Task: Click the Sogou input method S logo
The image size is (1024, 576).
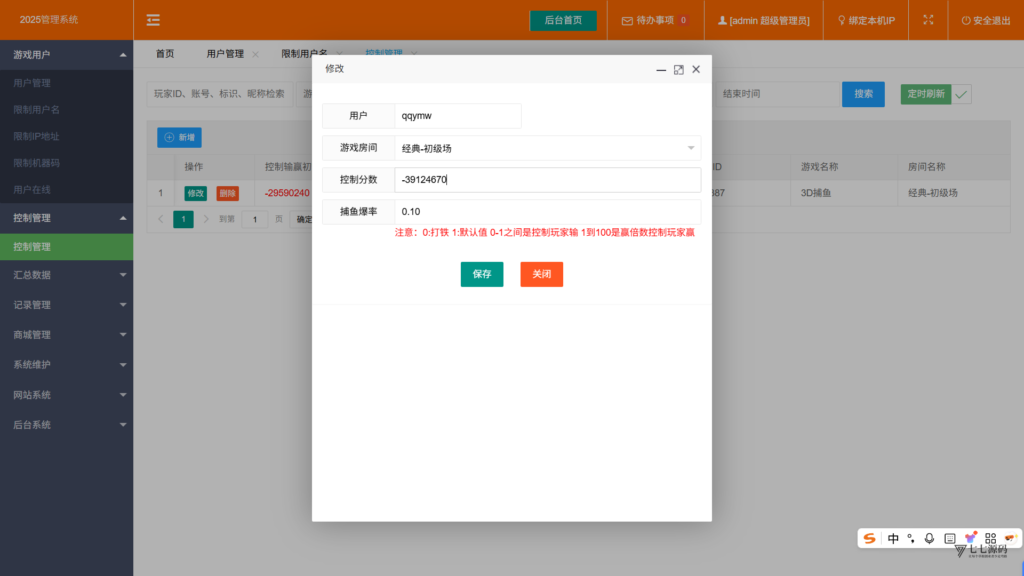Action: click(869, 538)
